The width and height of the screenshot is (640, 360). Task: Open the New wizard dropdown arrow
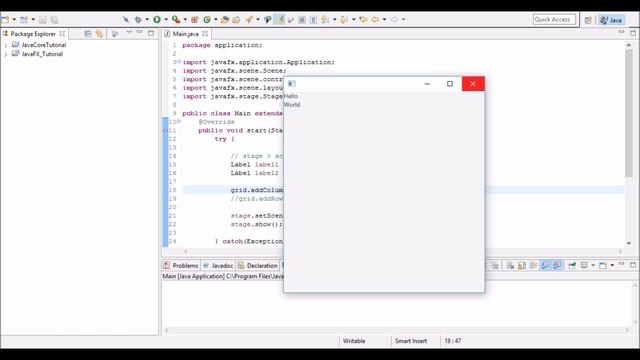14,19
